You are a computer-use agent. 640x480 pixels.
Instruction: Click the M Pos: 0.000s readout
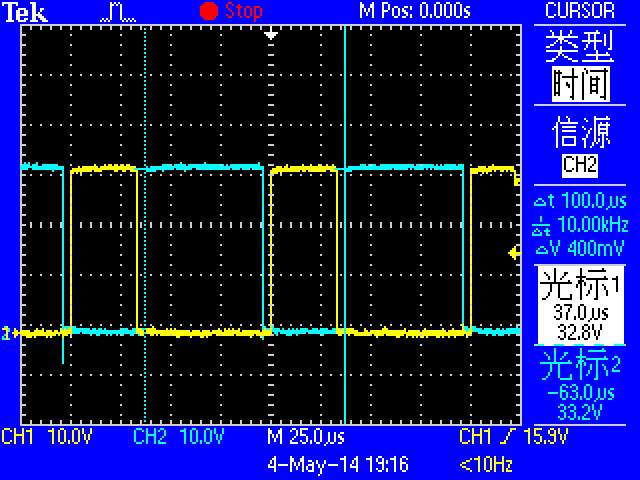pyautogui.click(x=414, y=11)
